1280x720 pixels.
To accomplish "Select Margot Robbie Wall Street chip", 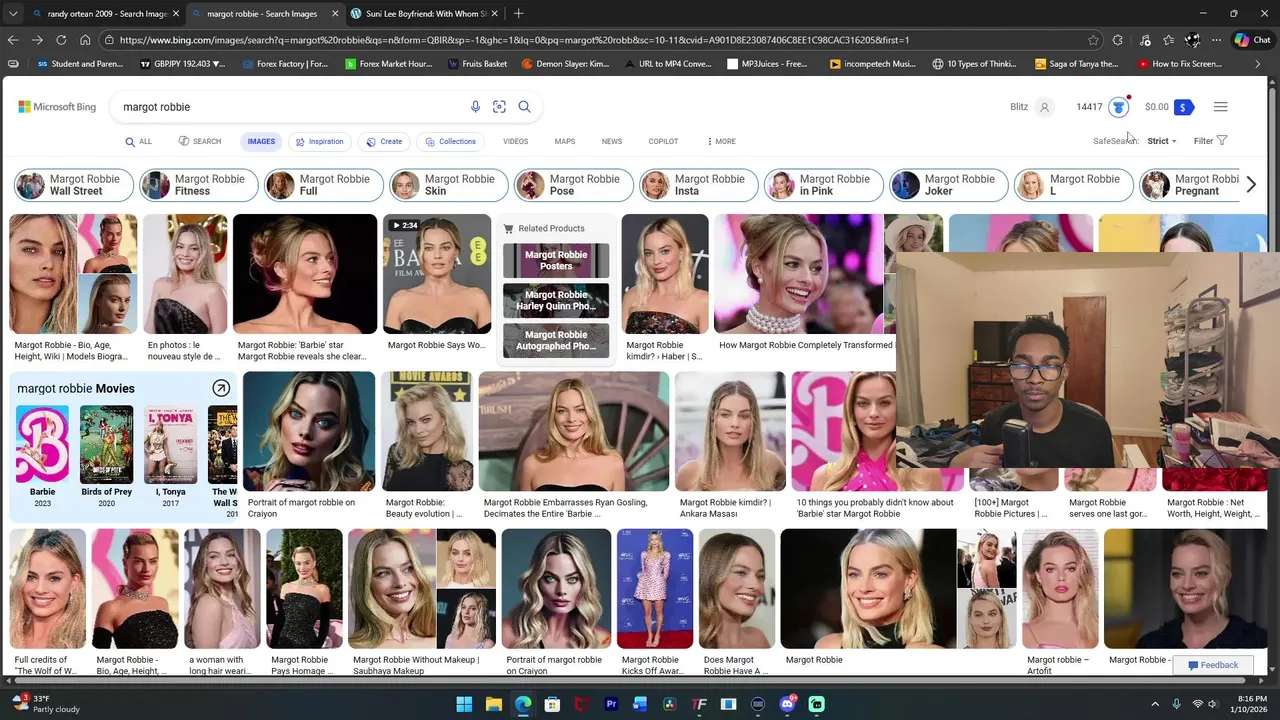I will click(73, 185).
